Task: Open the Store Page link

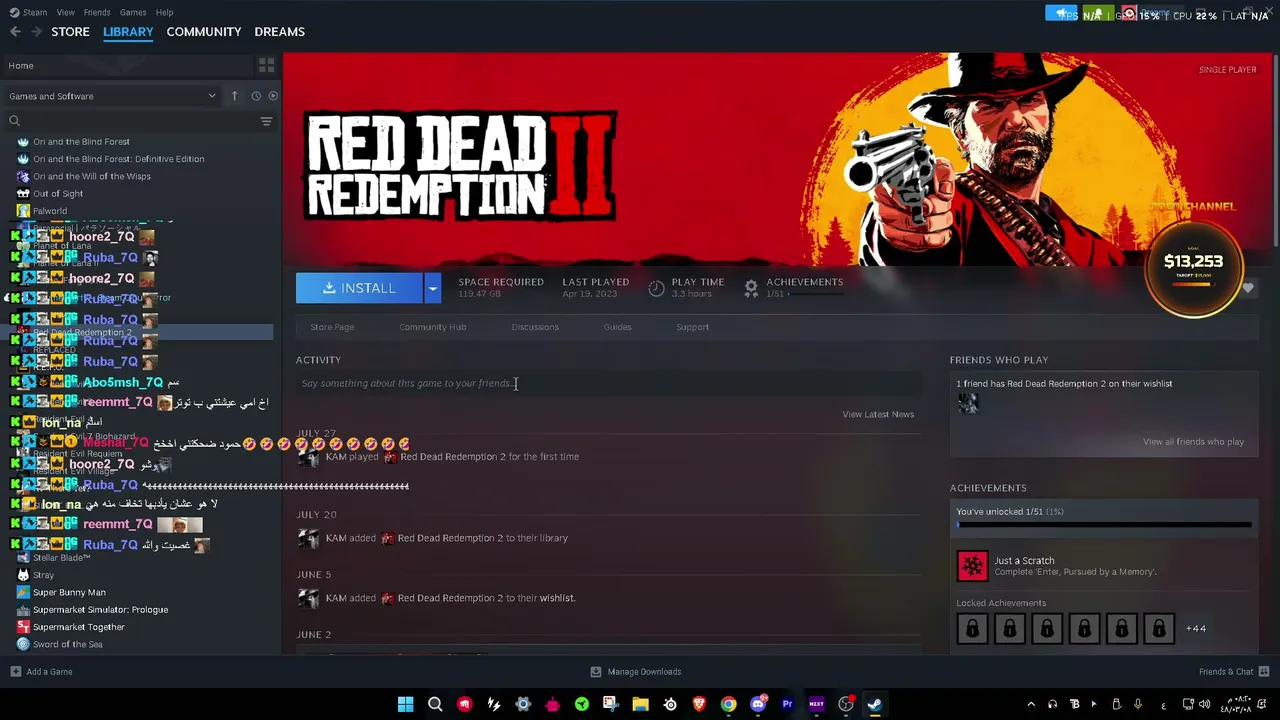Action: pyautogui.click(x=332, y=327)
